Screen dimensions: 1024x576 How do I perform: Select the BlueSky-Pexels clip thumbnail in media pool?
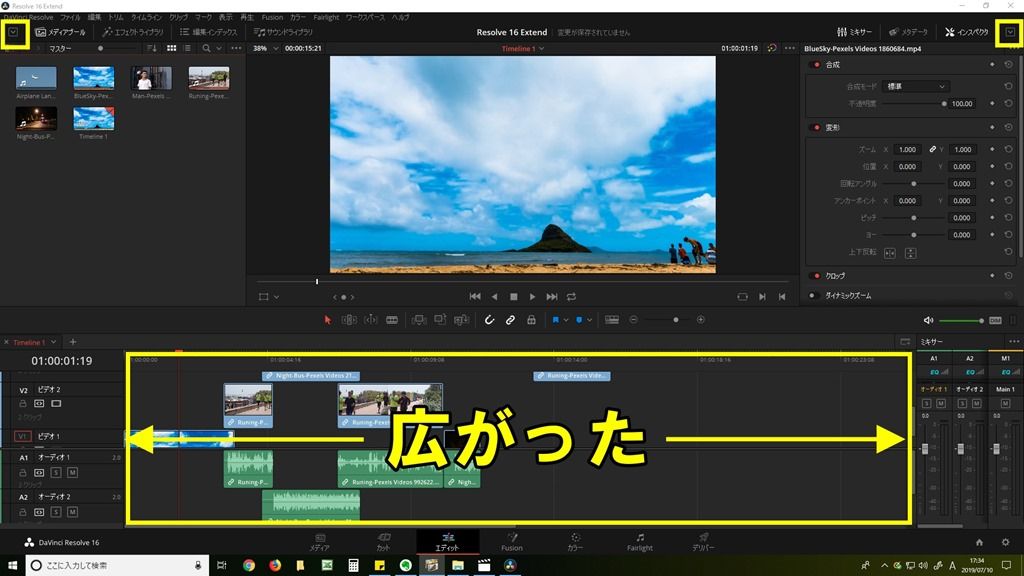coord(93,78)
